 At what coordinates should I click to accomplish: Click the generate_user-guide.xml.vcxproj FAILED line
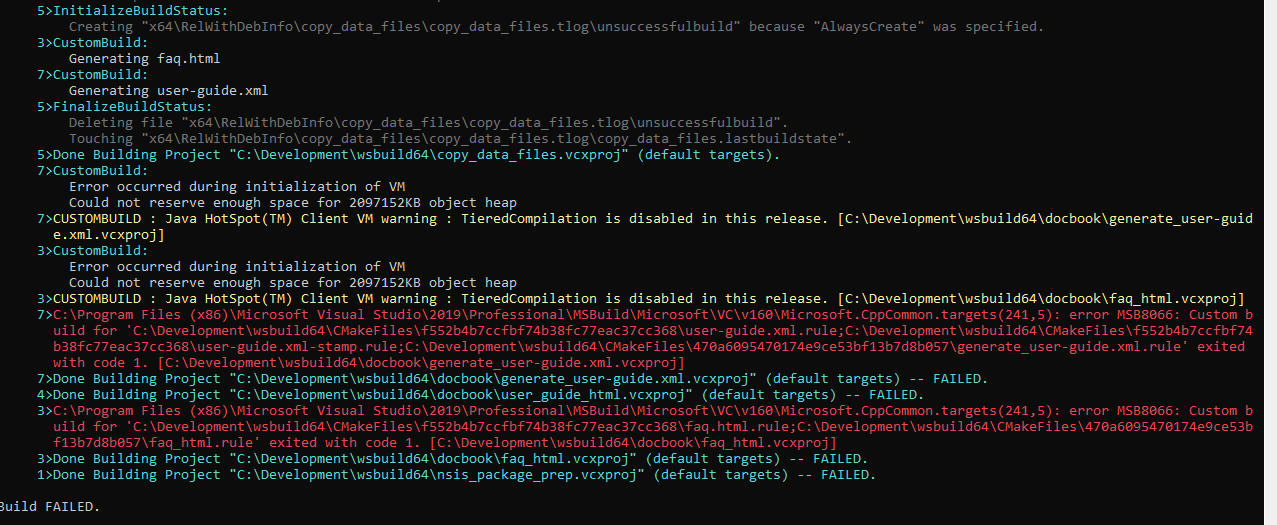coord(512,379)
